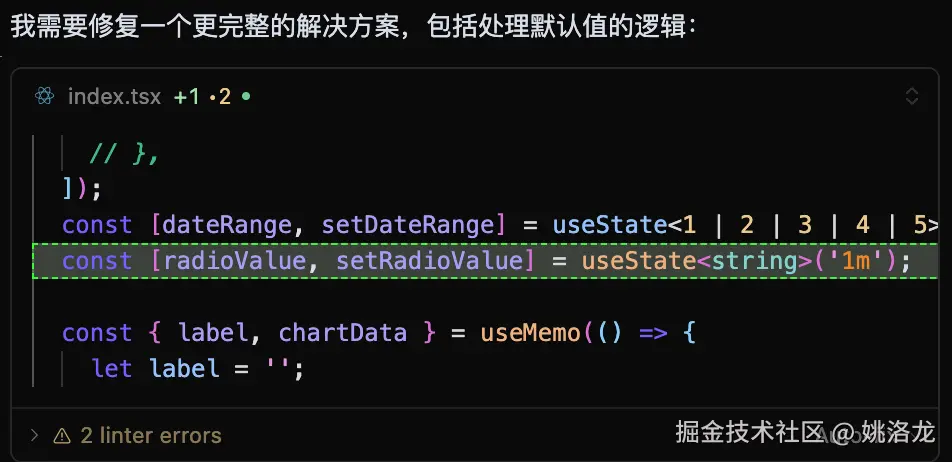Open the 2 linter errors details

[151, 435]
